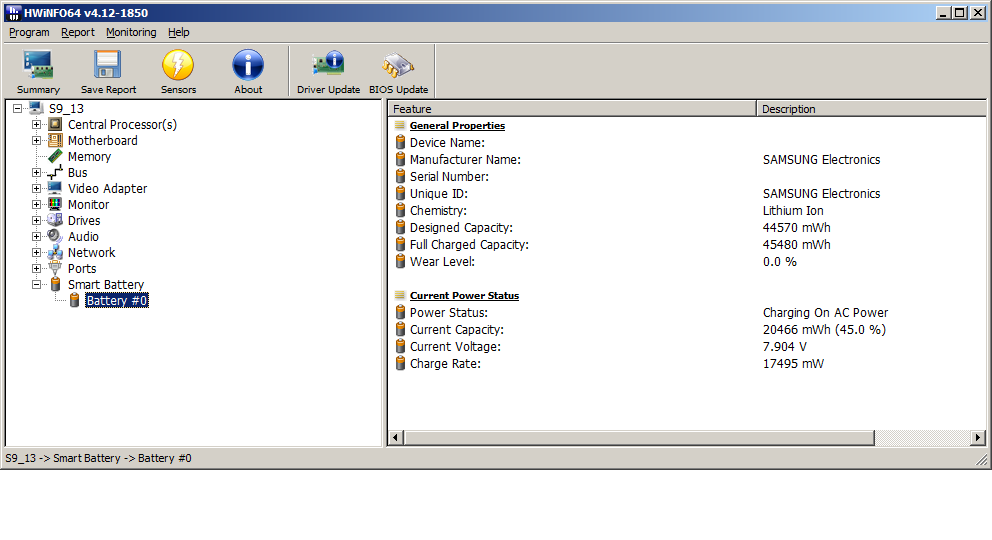The image size is (992, 540).
Task: Click the Charging On AC Power value
Action: (825, 312)
